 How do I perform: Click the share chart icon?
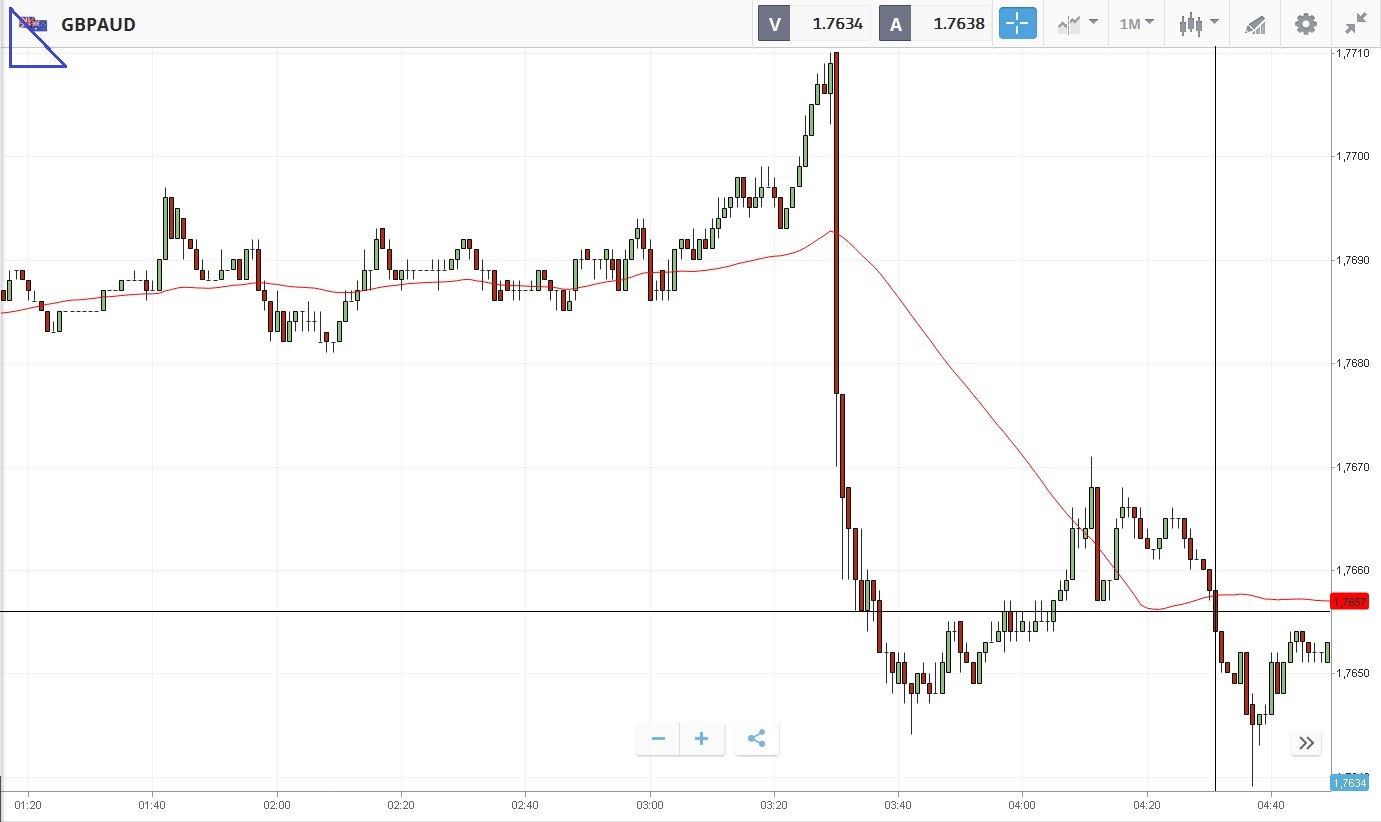[757, 739]
